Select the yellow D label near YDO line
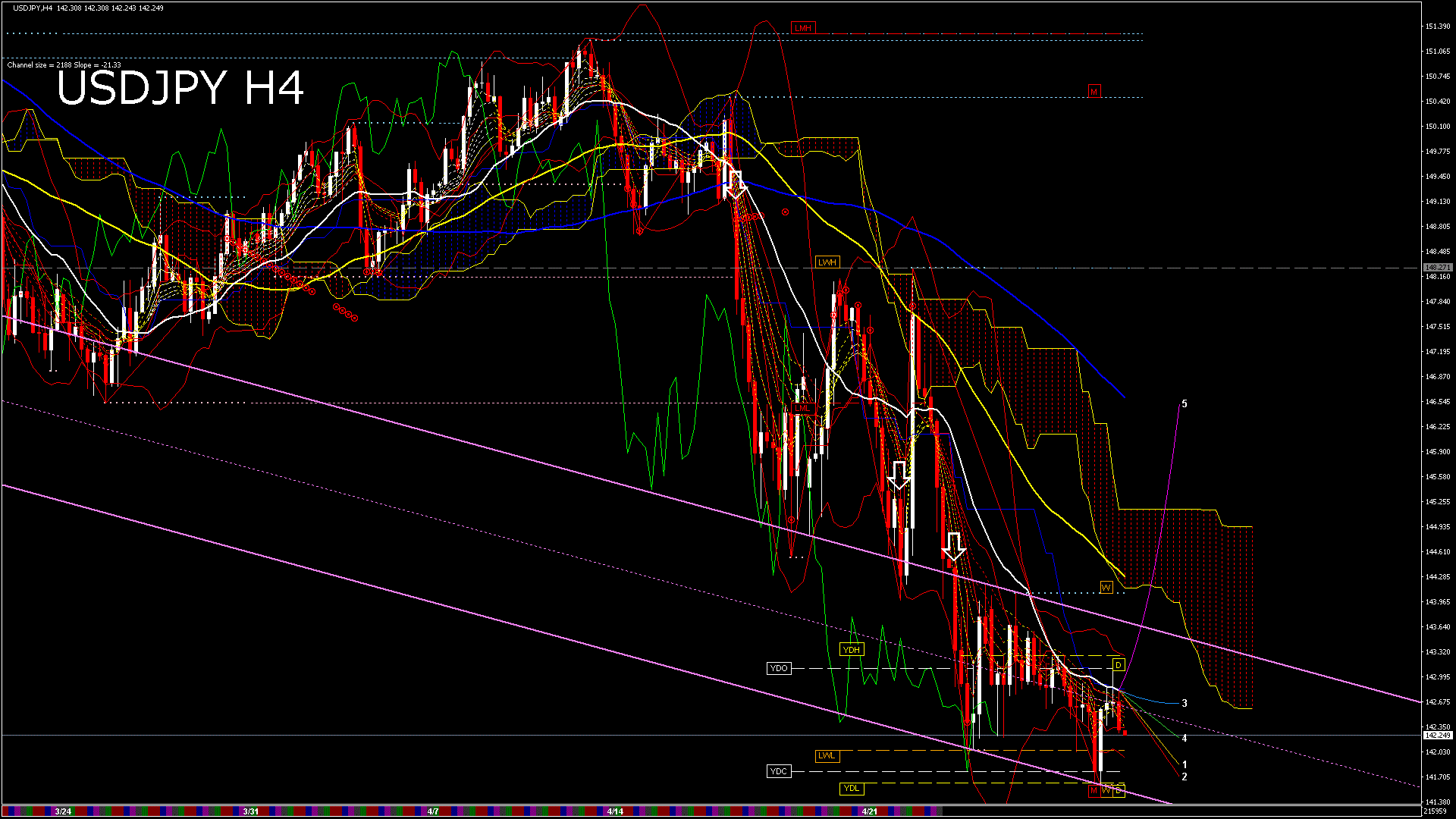This screenshot has height=819, width=1456. (x=1118, y=665)
